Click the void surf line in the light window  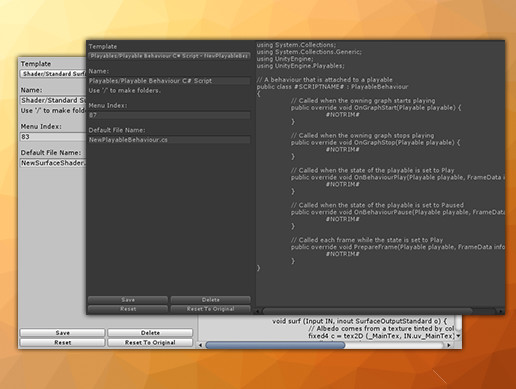point(359,321)
